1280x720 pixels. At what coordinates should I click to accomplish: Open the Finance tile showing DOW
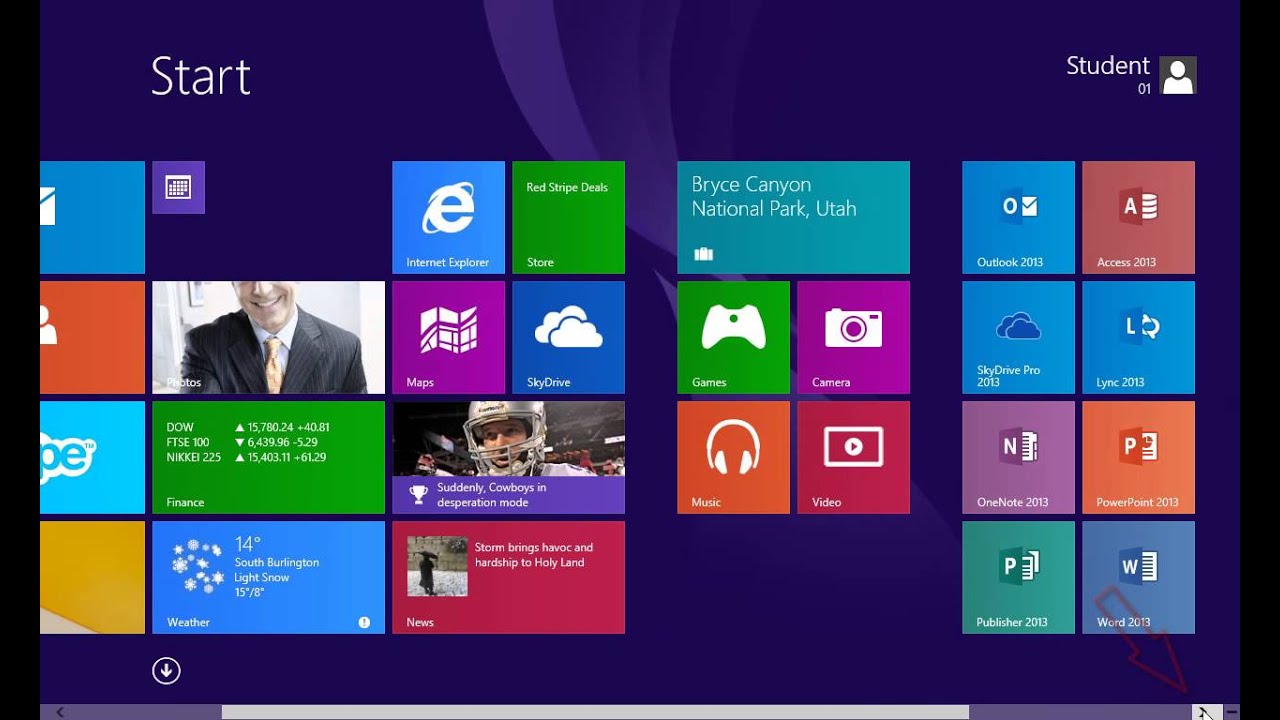click(268, 457)
